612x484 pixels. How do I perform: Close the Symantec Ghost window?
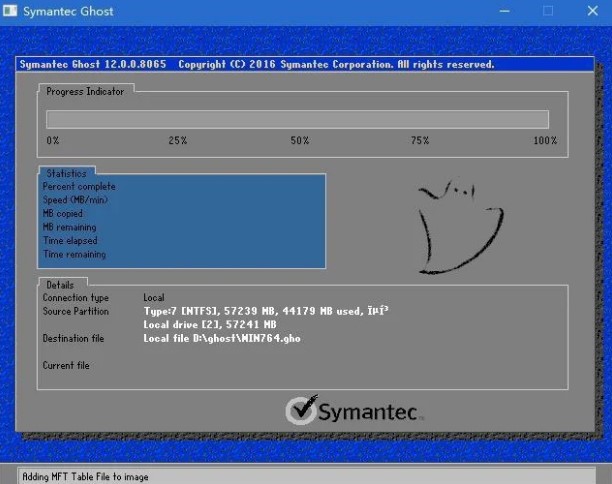coord(592,11)
